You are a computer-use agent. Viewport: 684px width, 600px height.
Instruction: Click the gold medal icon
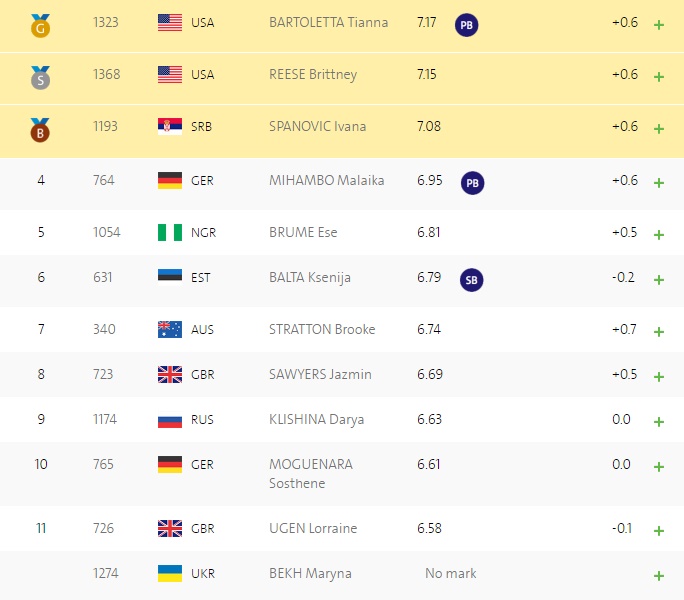pos(40,26)
